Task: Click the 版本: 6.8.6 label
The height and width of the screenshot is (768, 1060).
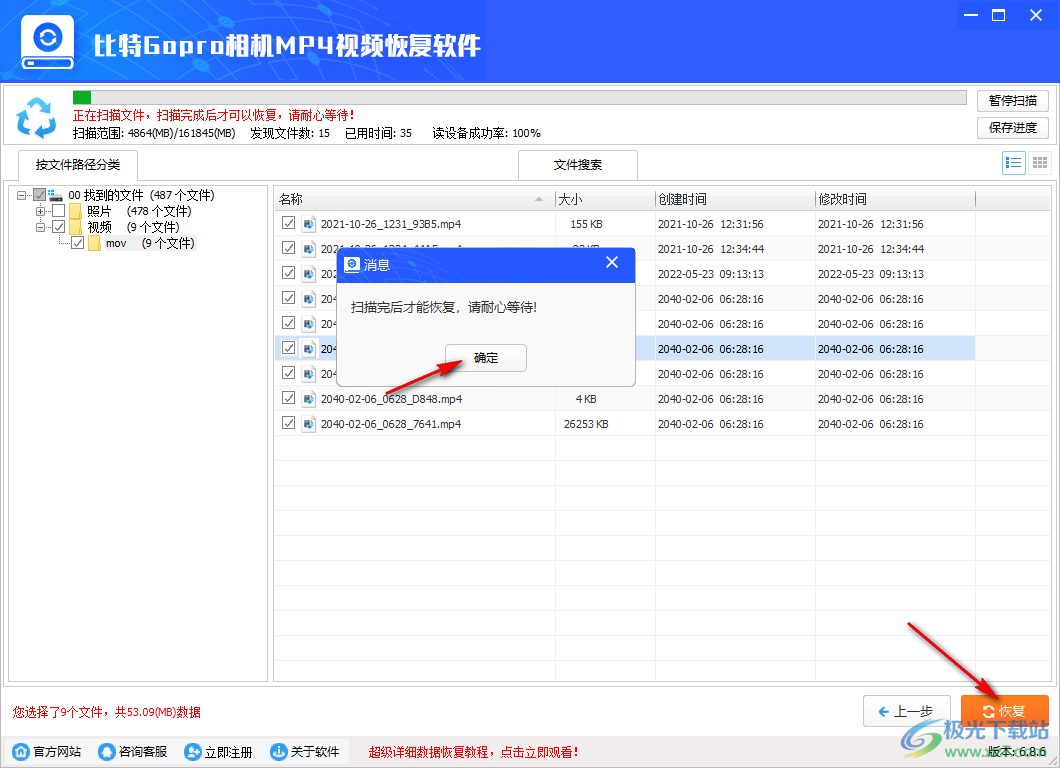Action: coord(1017,752)
